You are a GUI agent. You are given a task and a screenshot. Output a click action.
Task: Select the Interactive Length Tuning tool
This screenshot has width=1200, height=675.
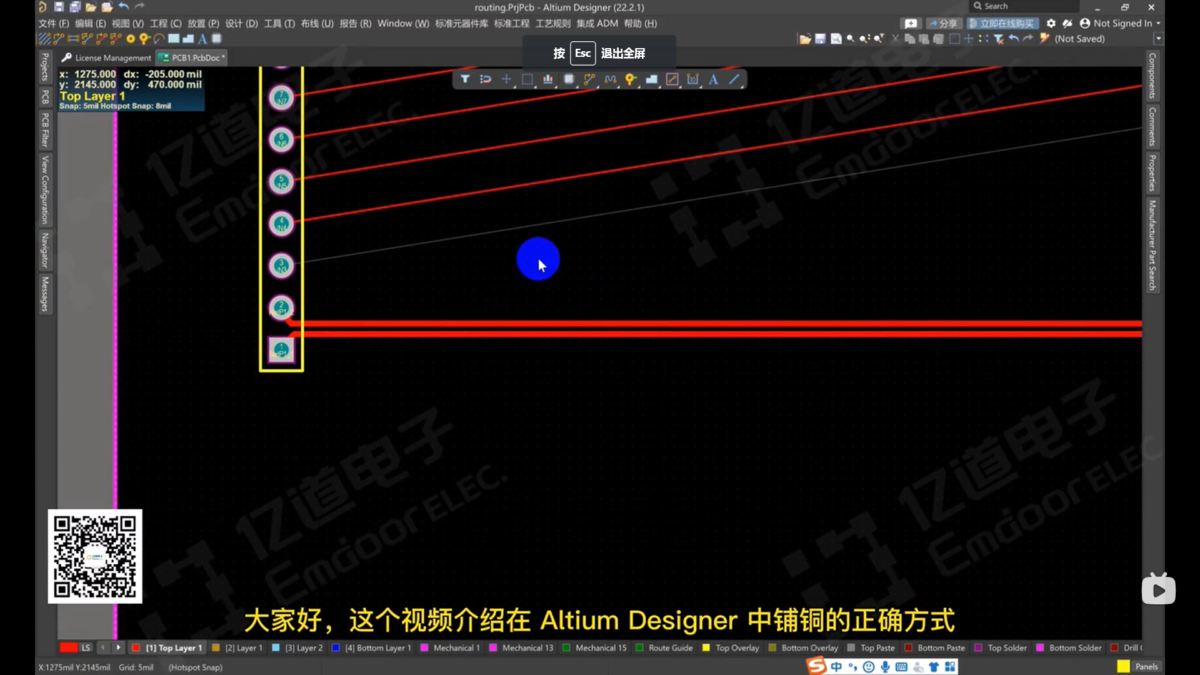[610, 79]
